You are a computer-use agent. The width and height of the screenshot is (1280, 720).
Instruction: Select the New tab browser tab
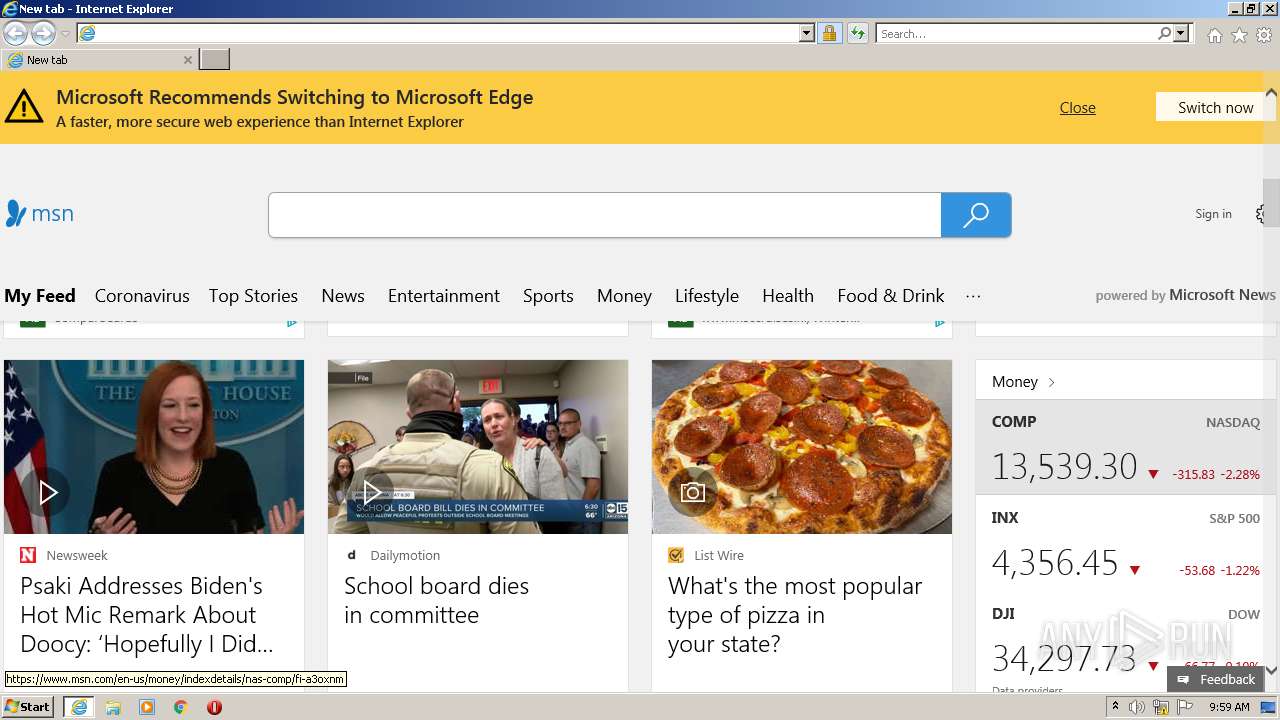click(x=99, y=60)
